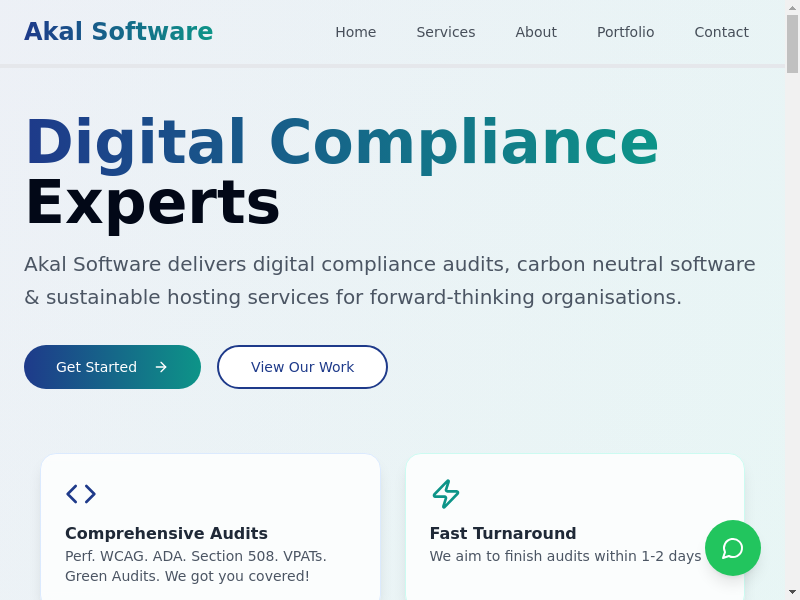Click the audits within 1-2 days text
This screenshot has width=800, height=600.
(x=565, y=556)
